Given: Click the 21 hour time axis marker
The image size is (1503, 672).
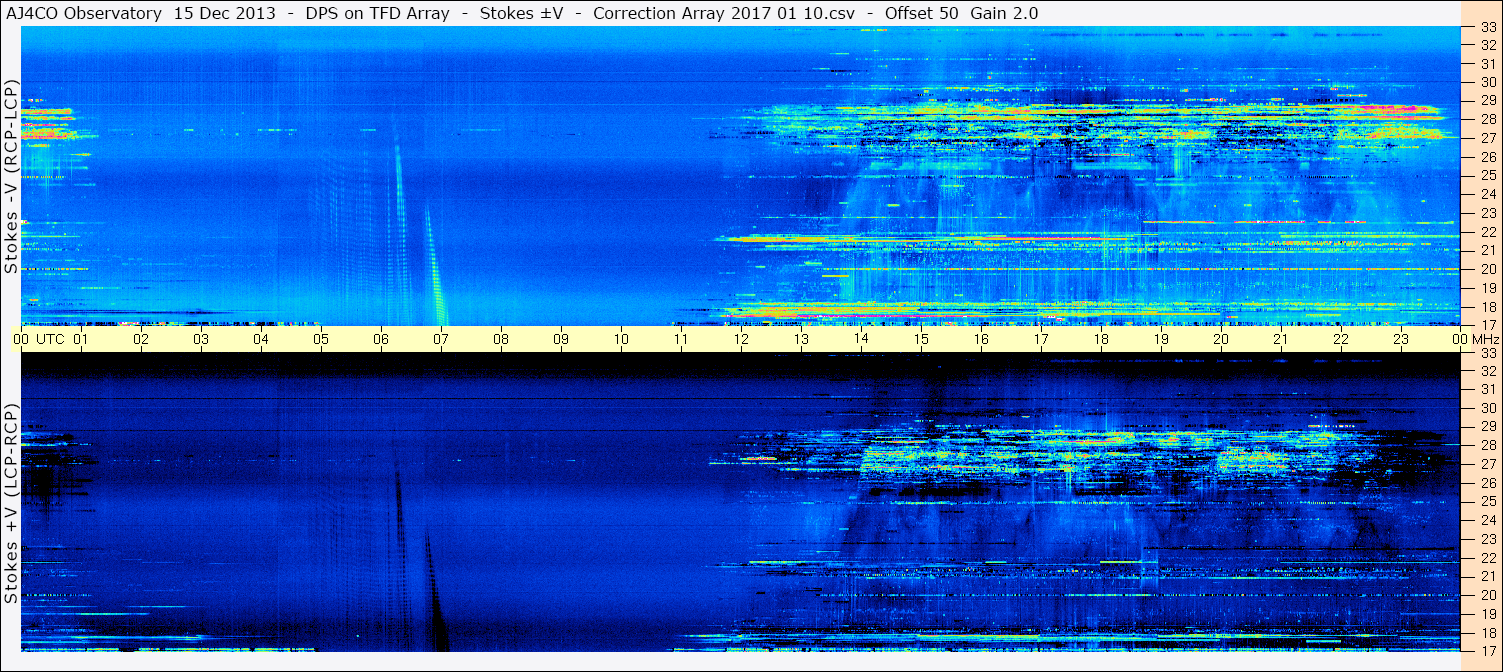Looking at the screenshot, I should click(1281, 339).
